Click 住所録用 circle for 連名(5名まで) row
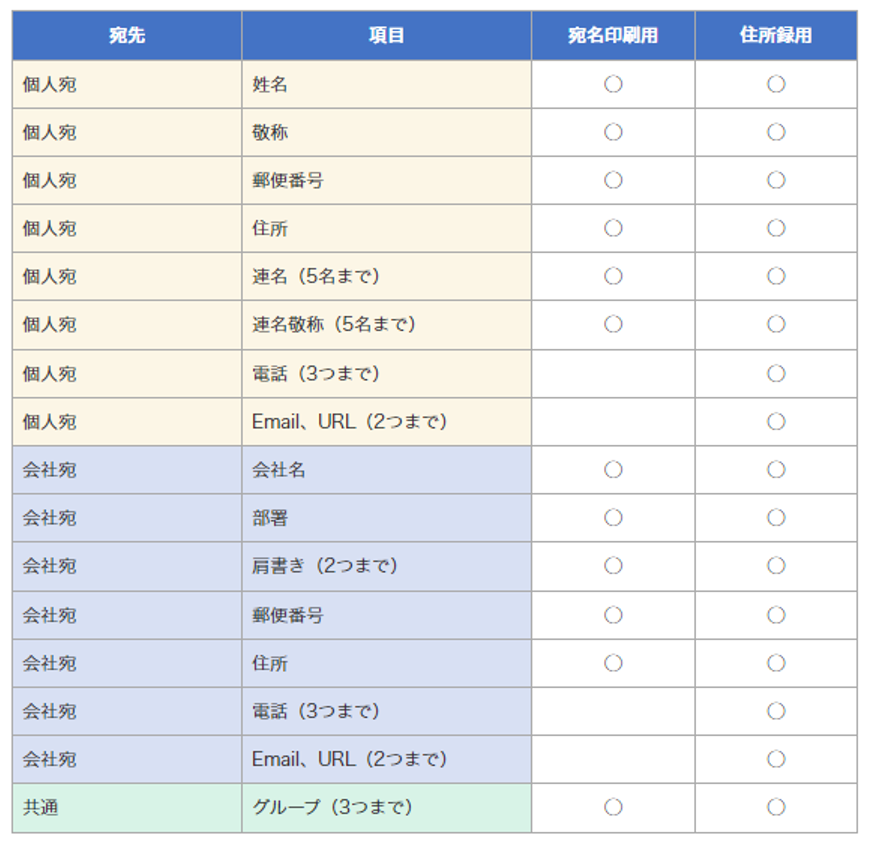The width and height of the screenshot is (882, 854). tap(776, 276)
